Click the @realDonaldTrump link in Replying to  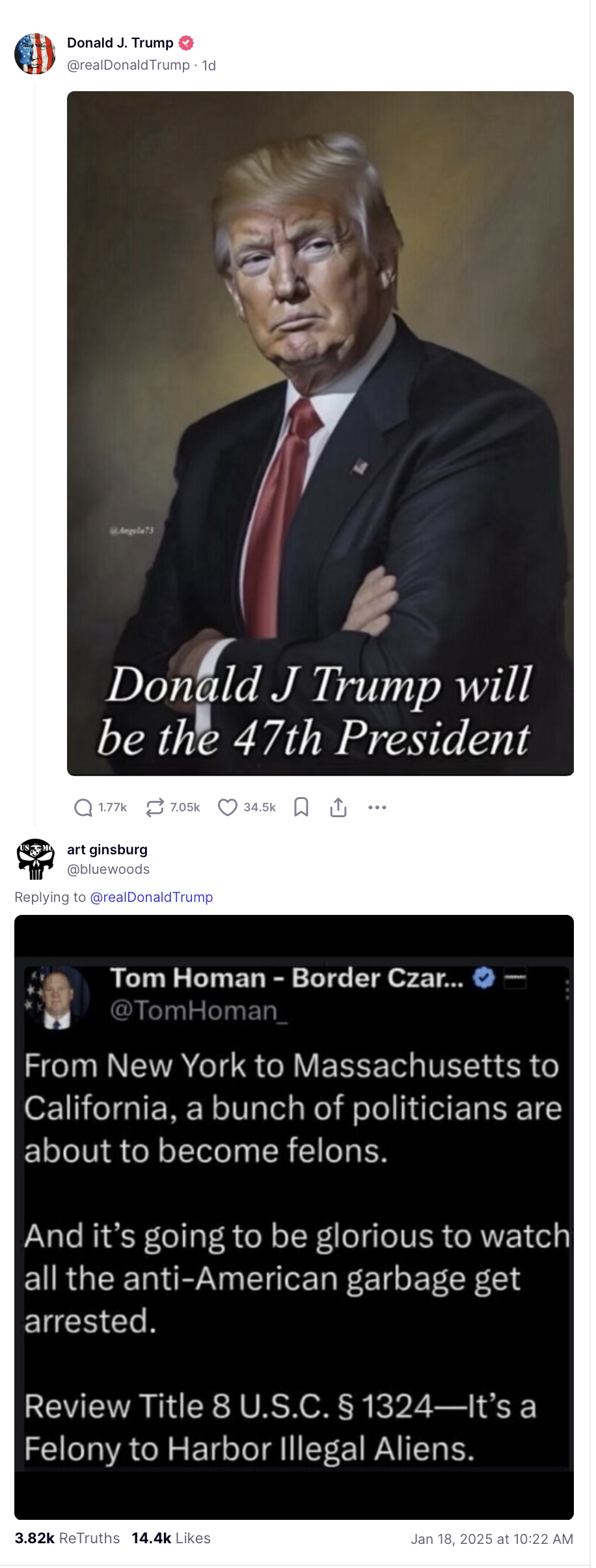[152, 897]
